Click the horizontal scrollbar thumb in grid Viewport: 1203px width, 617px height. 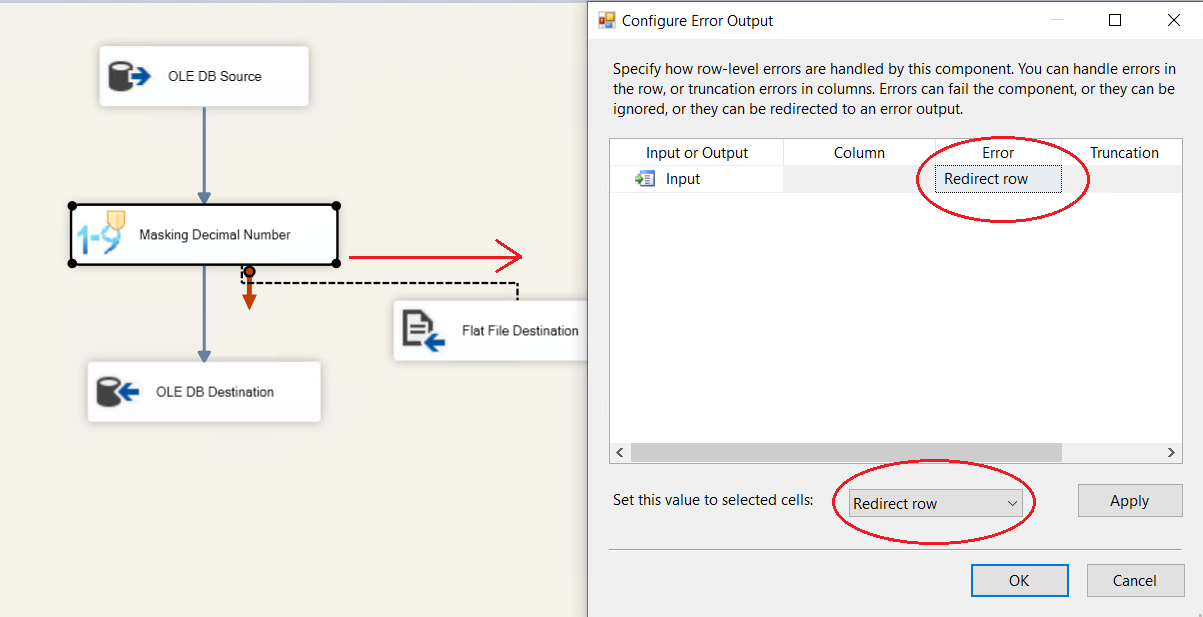[x=845, y=453]
